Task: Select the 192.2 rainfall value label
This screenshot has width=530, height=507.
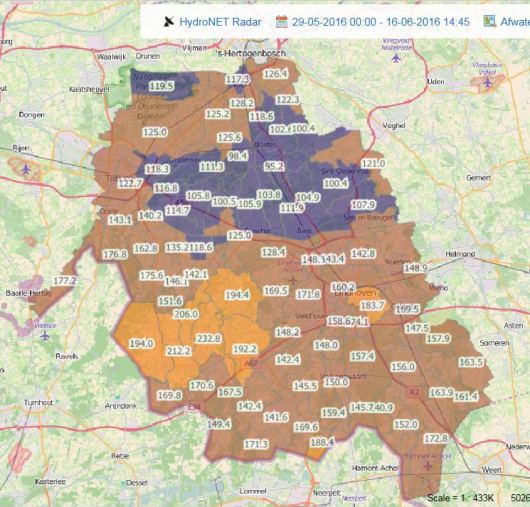Action: pos(245,349)
